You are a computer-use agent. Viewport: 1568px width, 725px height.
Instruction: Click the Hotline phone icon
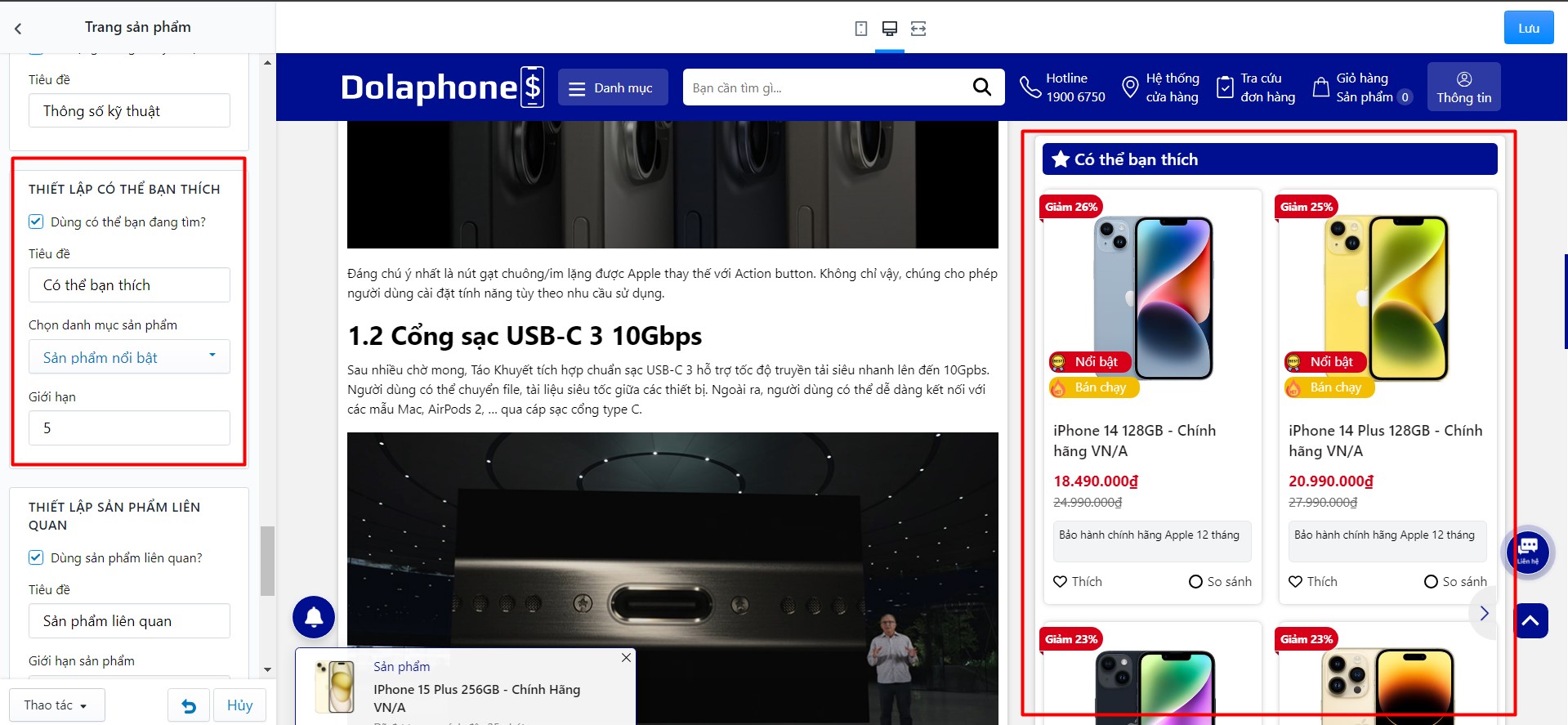pyautogui.click(x=1030, y=87)
